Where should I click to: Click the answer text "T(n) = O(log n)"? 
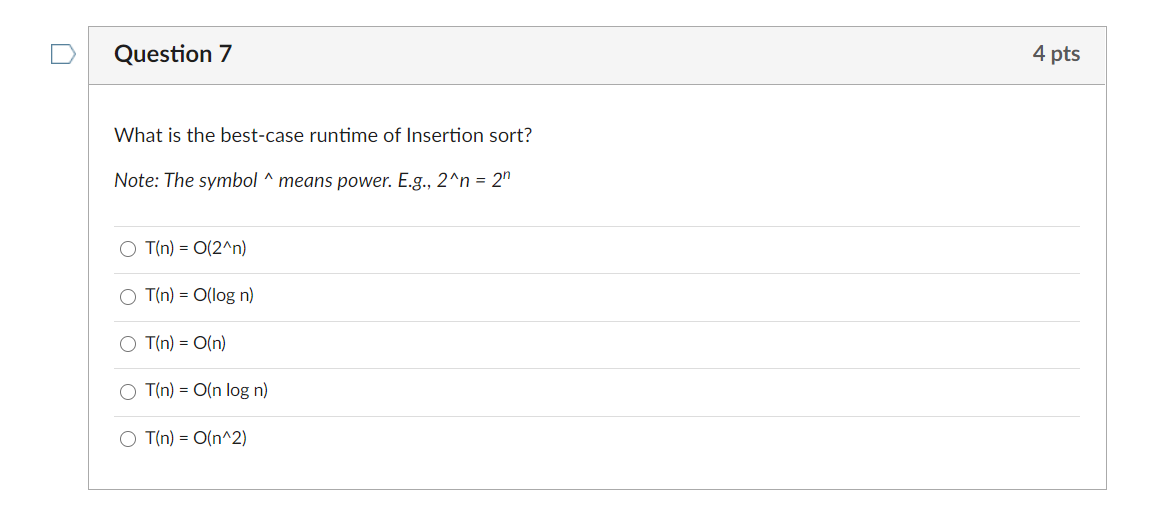click(199, 296)
